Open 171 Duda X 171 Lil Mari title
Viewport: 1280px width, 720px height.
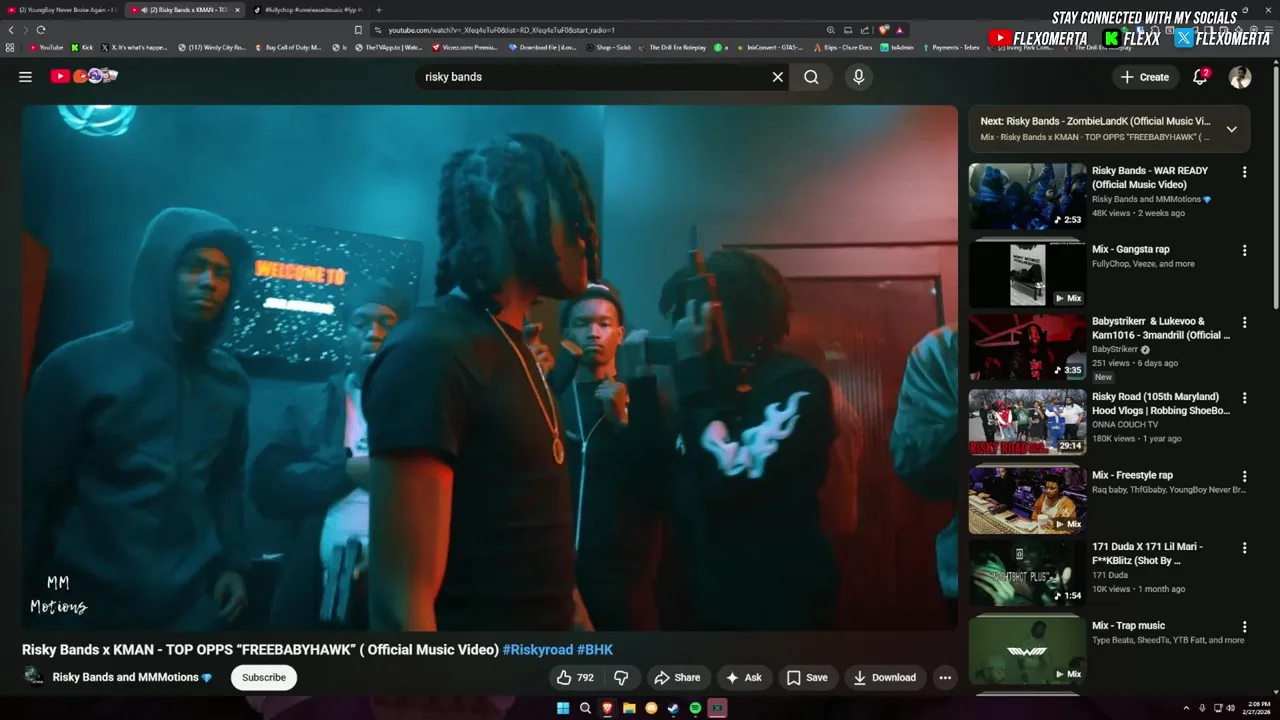click(x=1147, y=553)
